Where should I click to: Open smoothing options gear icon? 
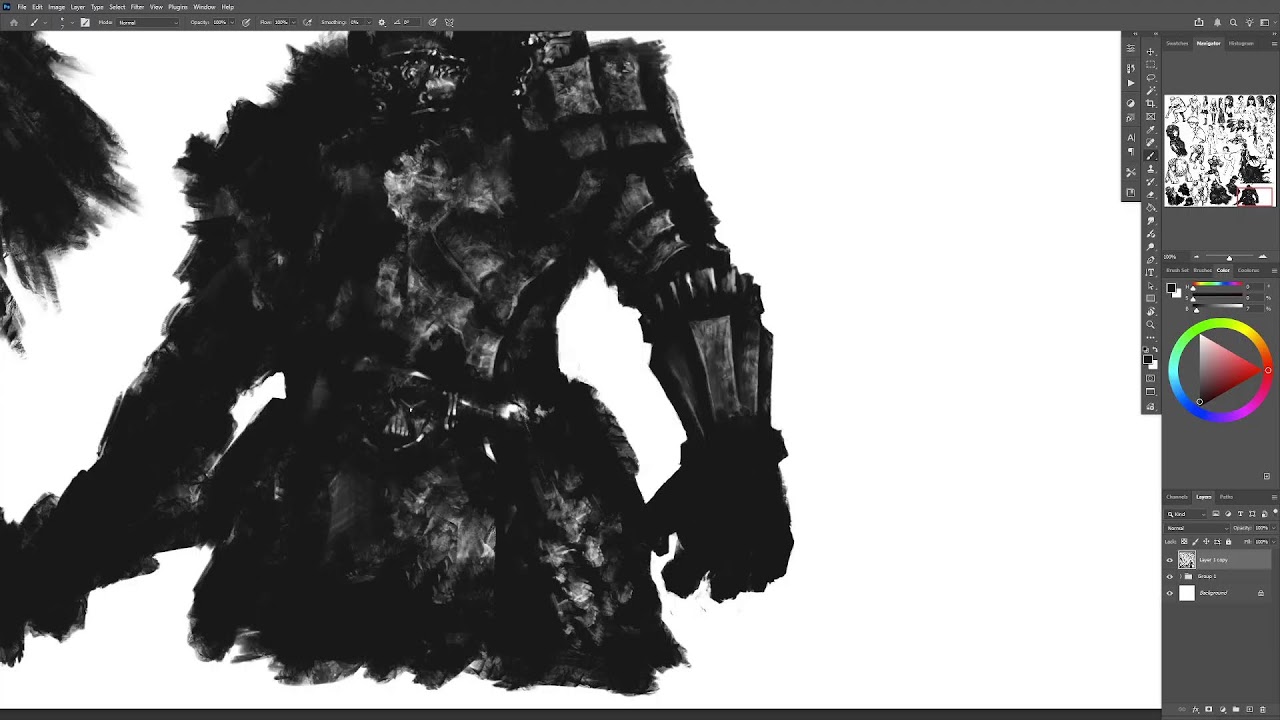point(382,22)
